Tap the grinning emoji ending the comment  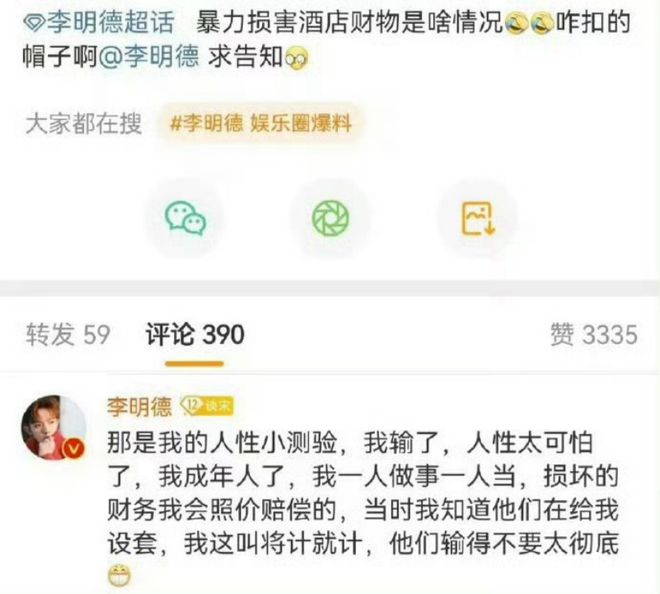tap(119, 576)
